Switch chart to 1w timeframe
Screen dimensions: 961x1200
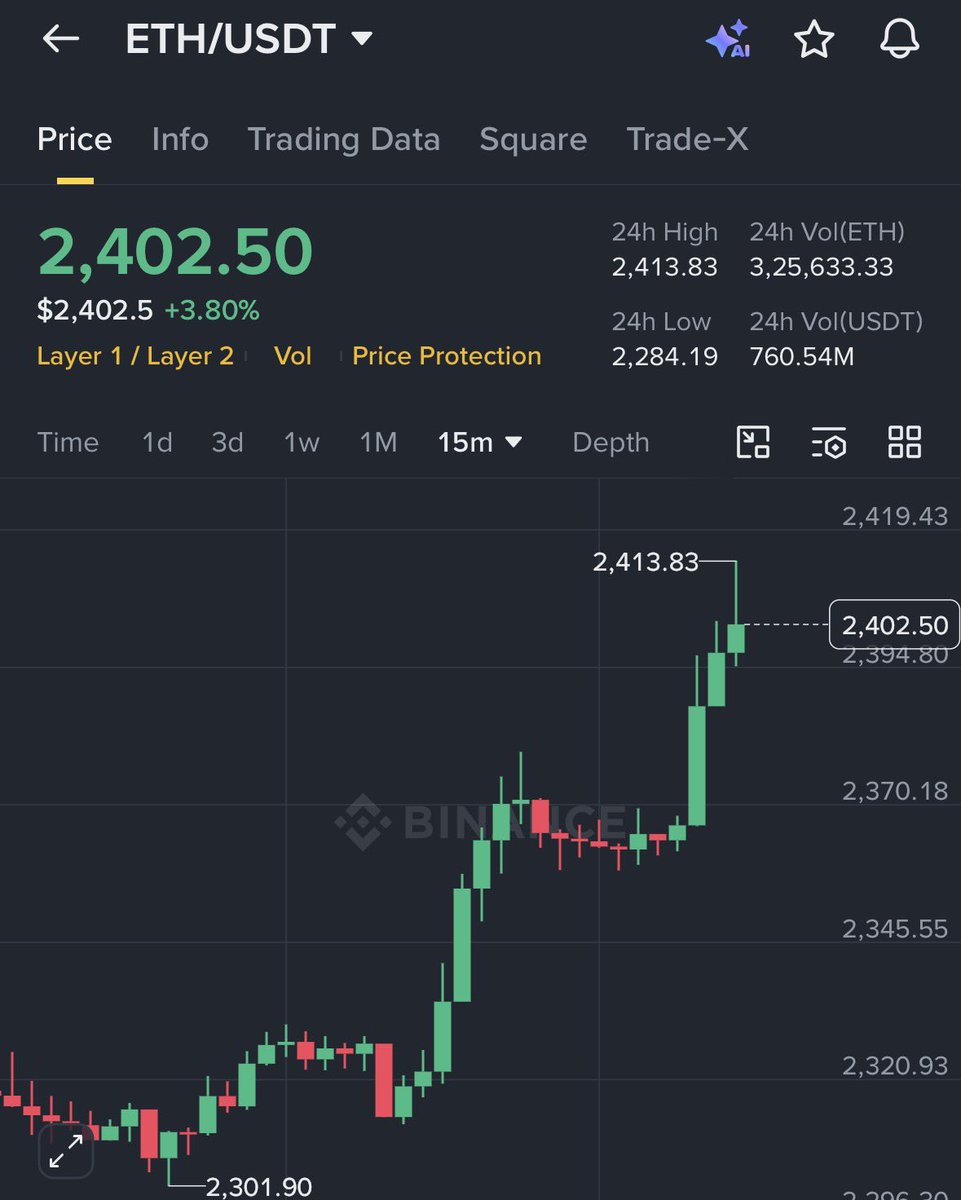click(301, 442)
